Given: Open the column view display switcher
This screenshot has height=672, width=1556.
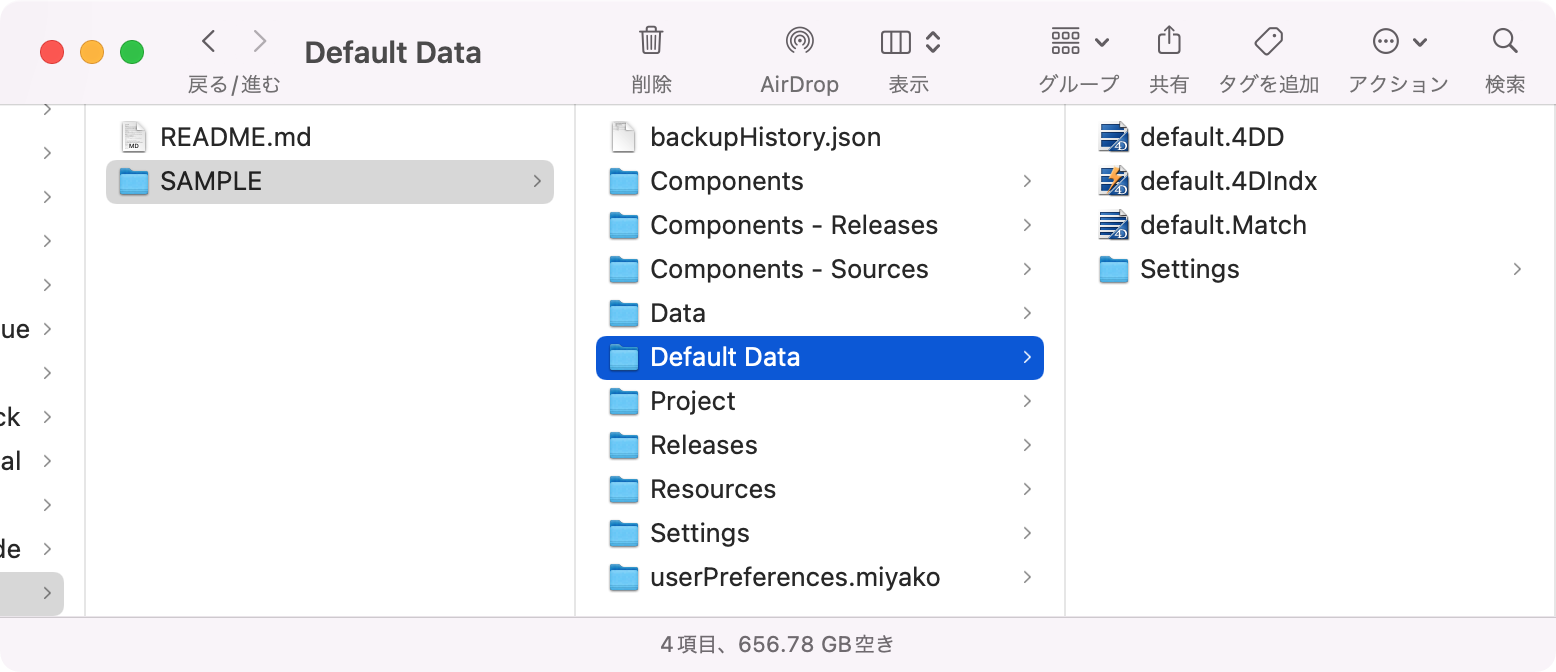Looking at the screenshot, I should (910, 42).
